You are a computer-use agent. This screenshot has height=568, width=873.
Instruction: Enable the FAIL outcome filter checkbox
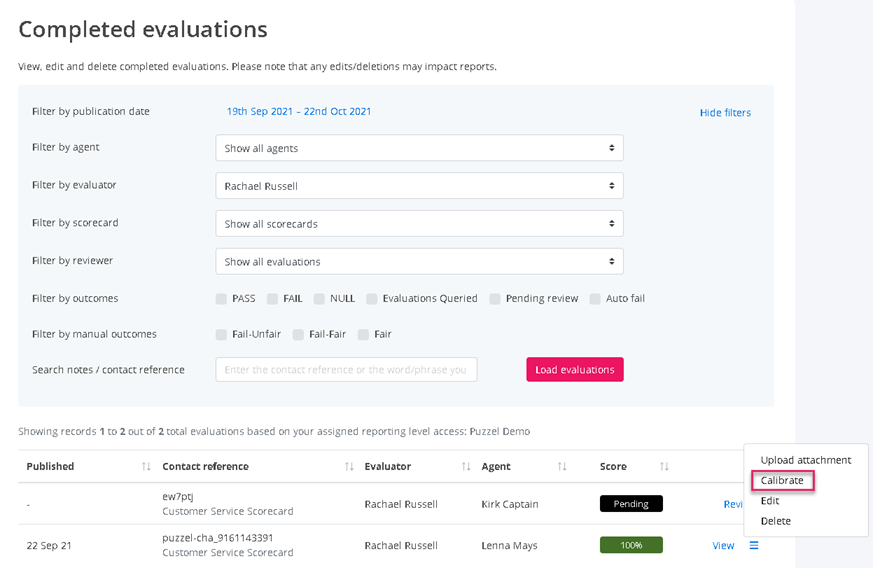point(272,299)
